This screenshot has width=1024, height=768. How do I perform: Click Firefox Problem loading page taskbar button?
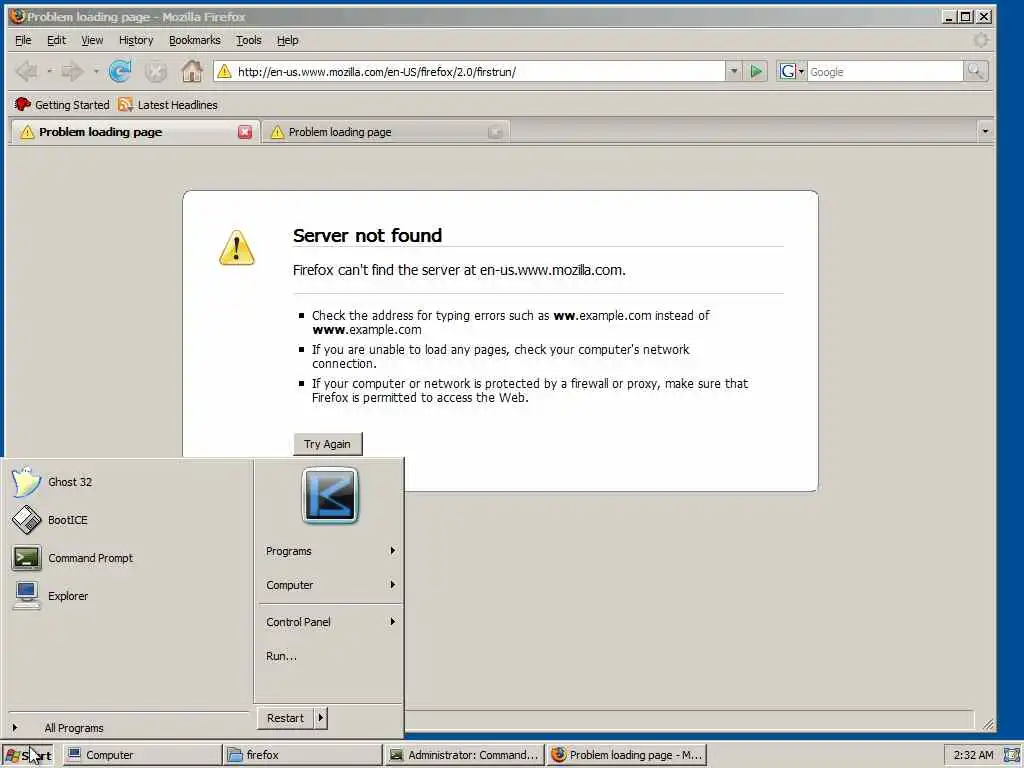pyautogui.click(x=627, y=755)
